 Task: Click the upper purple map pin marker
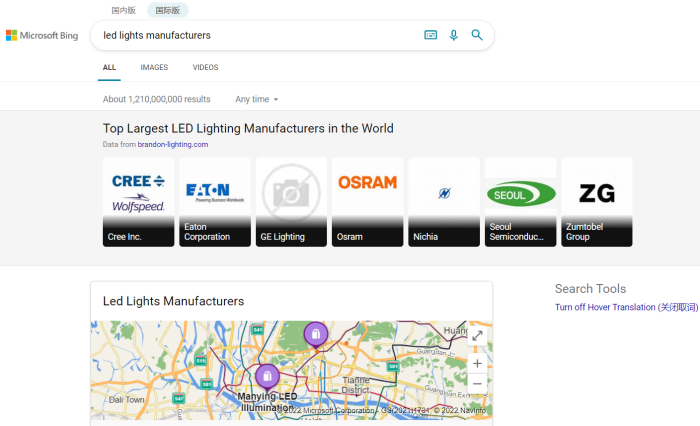tap(315, 334)
